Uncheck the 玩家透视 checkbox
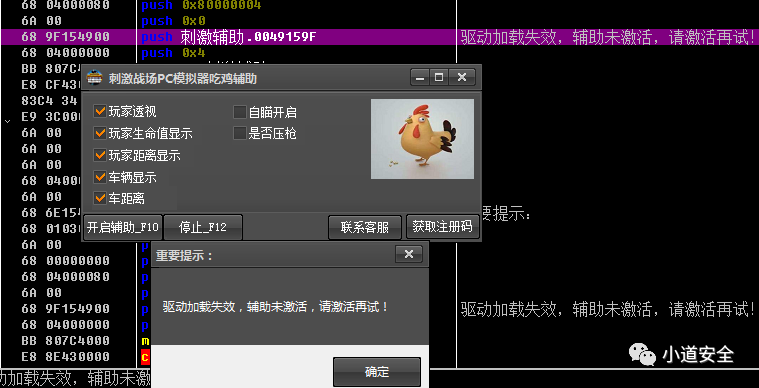Image resolution: width=759 pixels, height=388 pixels. 100,112
